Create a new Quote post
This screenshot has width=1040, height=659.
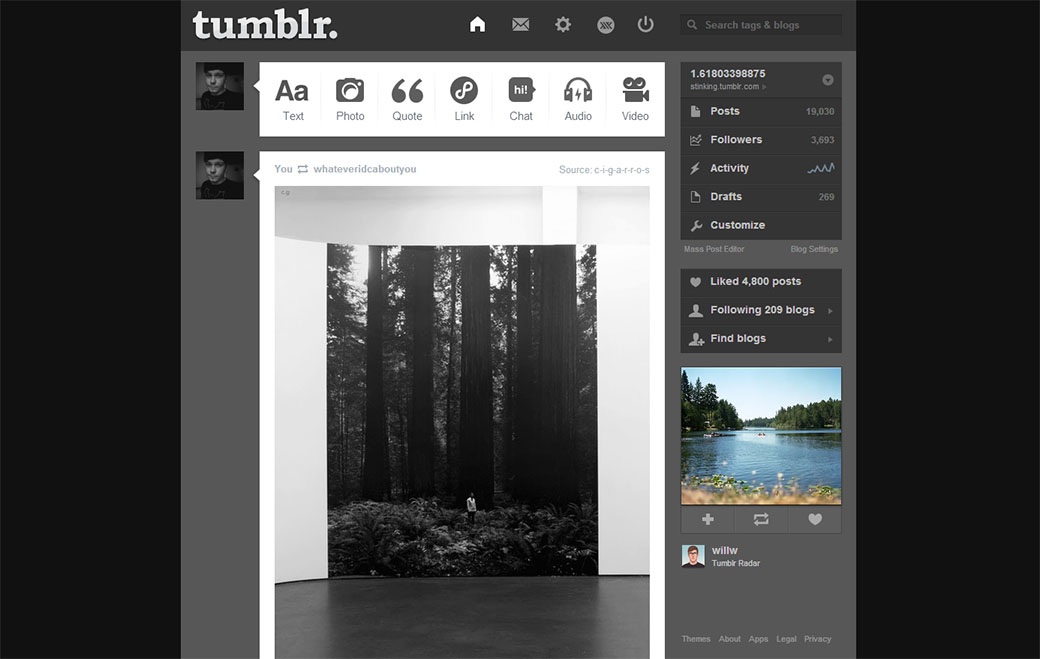[x=406, y=97]
